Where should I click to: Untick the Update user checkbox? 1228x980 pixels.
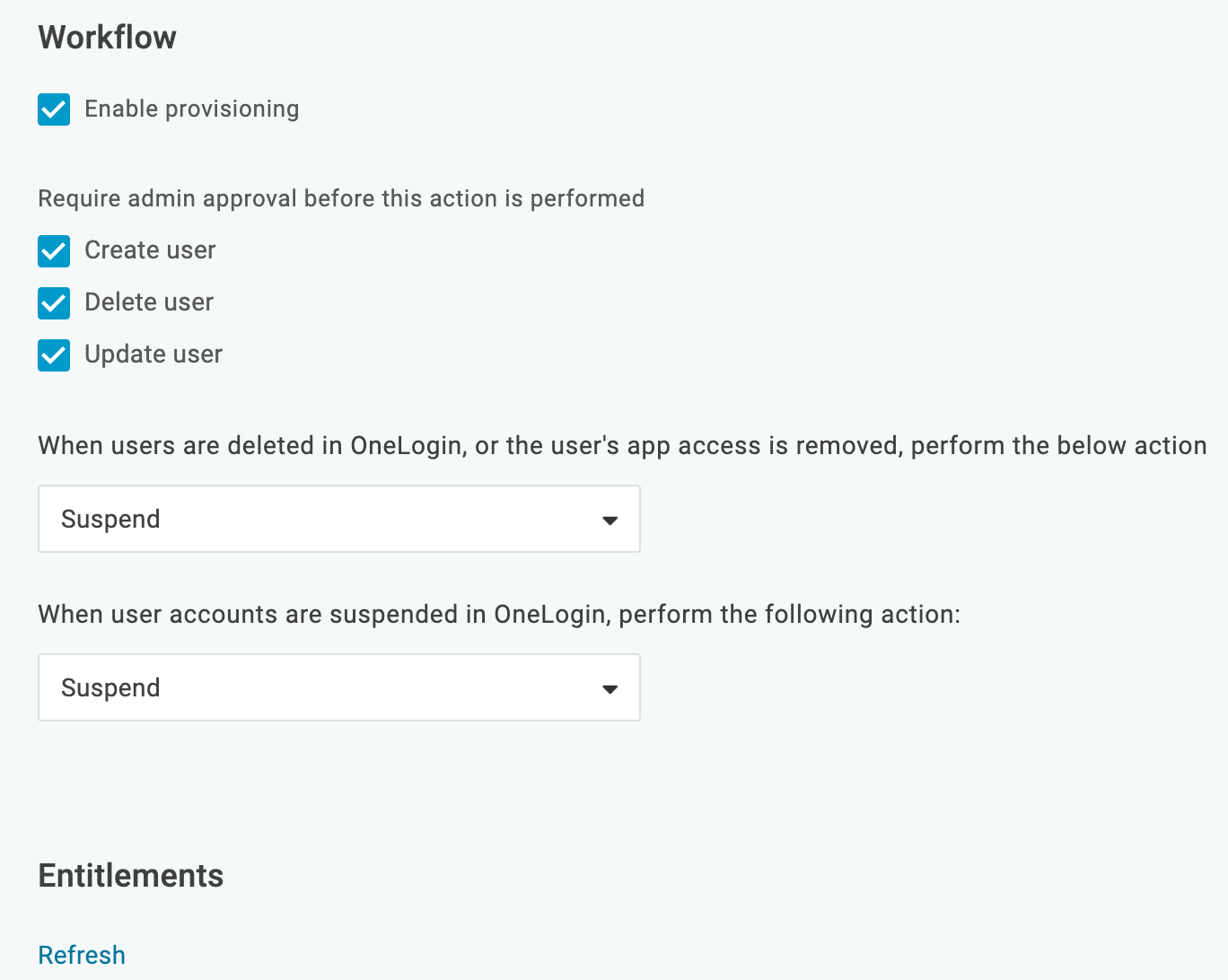[x=54, y=355]
